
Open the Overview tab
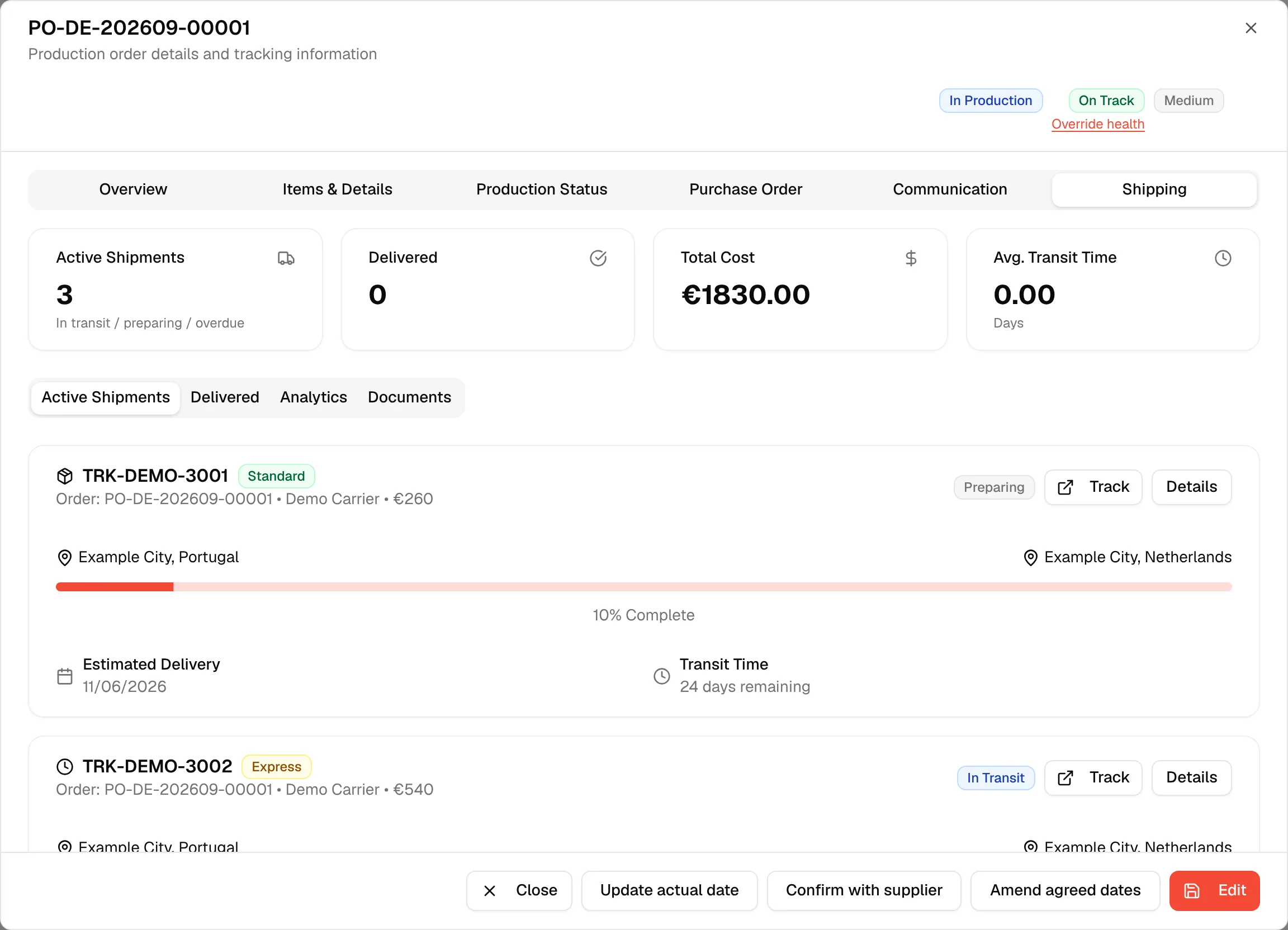[x=133, y=189]
